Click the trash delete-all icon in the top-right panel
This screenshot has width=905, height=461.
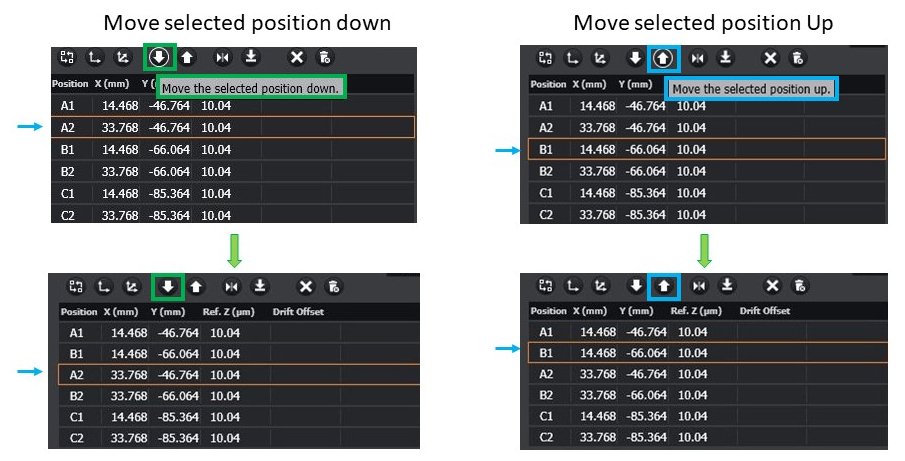pyautogui.click(x=796, y=58)
